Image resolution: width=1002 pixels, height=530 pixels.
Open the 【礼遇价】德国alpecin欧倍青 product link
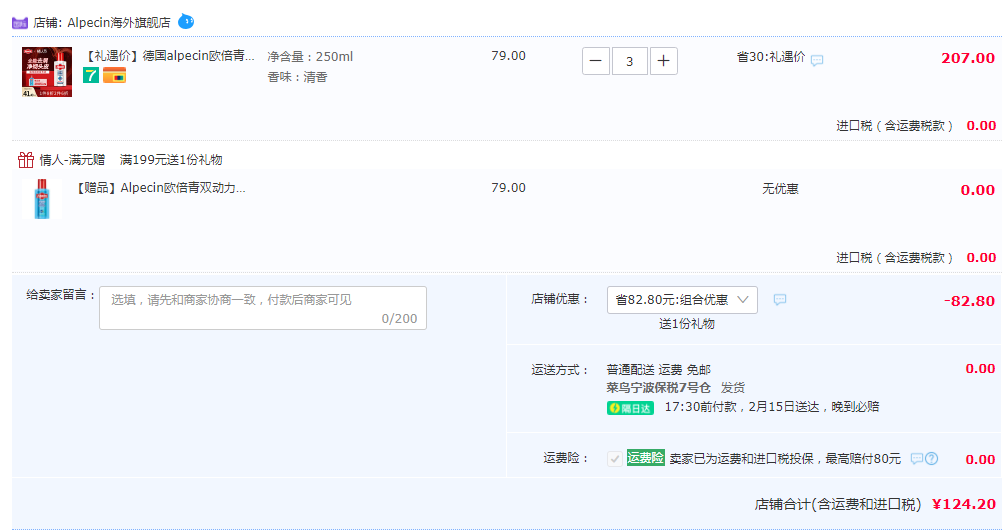[x=169, y=56]
